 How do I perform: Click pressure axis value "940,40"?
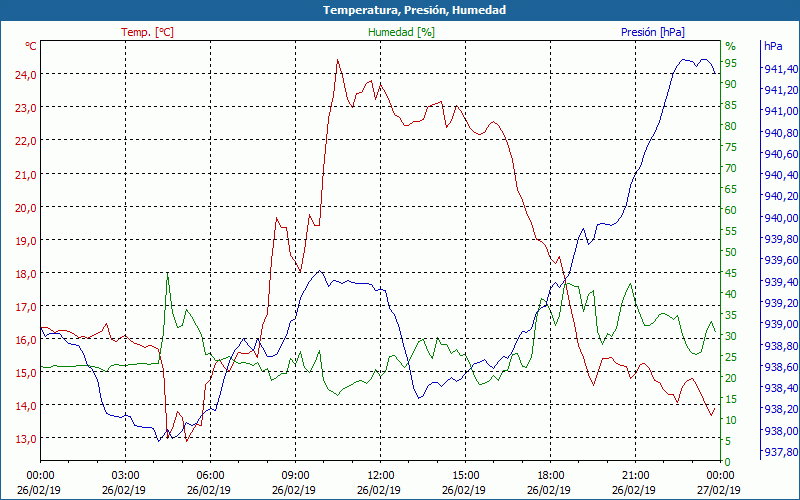[x=781, y=176]
